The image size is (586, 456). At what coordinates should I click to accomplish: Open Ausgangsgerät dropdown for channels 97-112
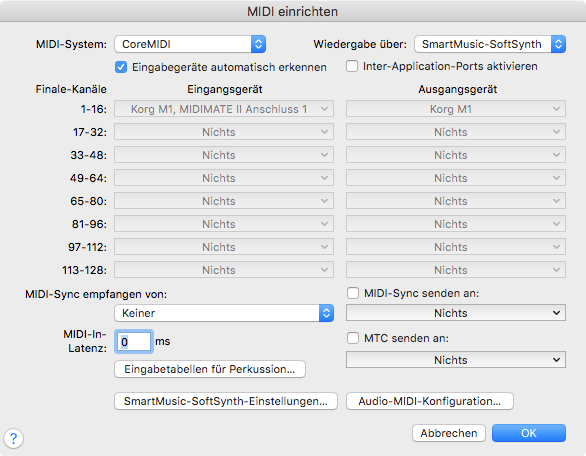[x=456, y=247]
